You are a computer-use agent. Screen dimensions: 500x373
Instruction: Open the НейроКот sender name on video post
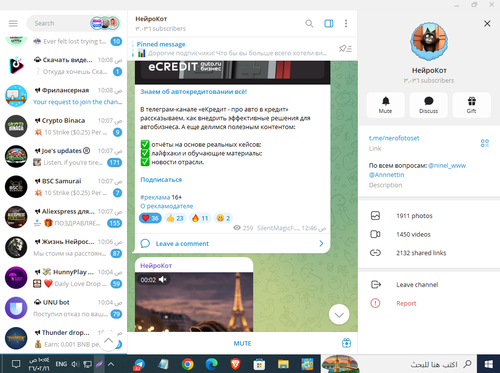(156, 266)
